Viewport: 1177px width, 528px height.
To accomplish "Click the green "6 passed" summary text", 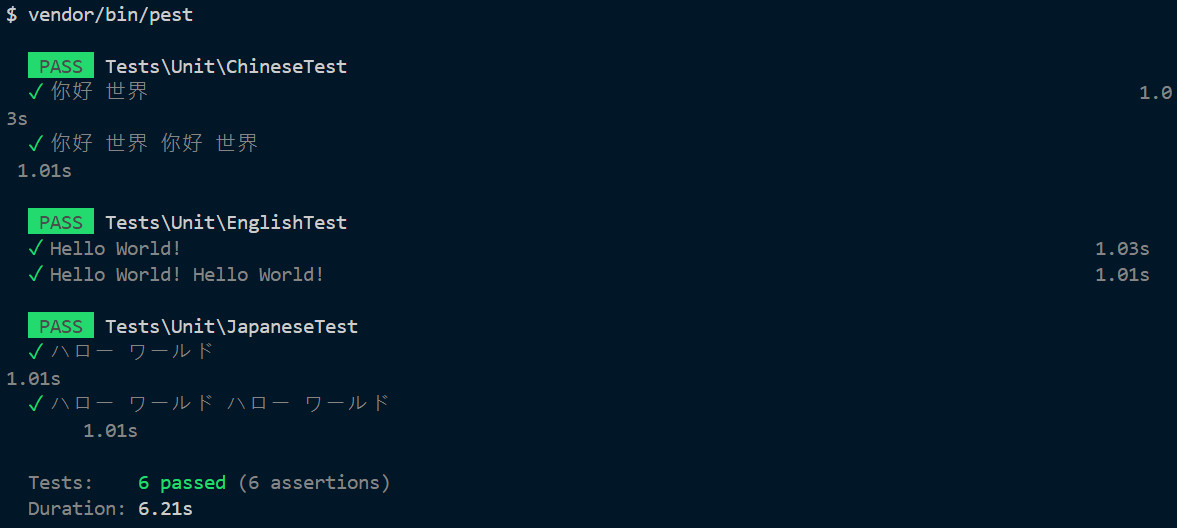I will (x=181, y=483).
